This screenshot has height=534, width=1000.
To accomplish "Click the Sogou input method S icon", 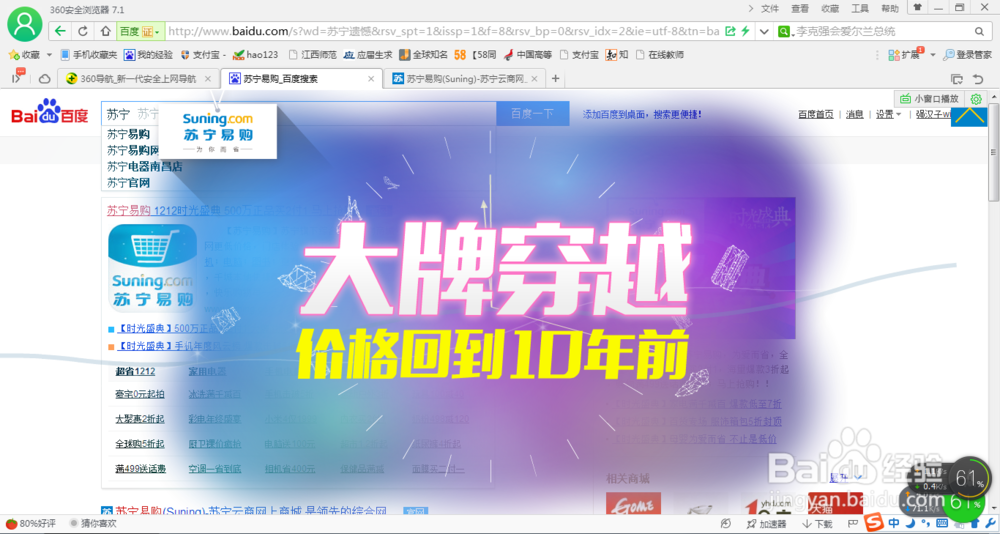I will tap(875, 523).
